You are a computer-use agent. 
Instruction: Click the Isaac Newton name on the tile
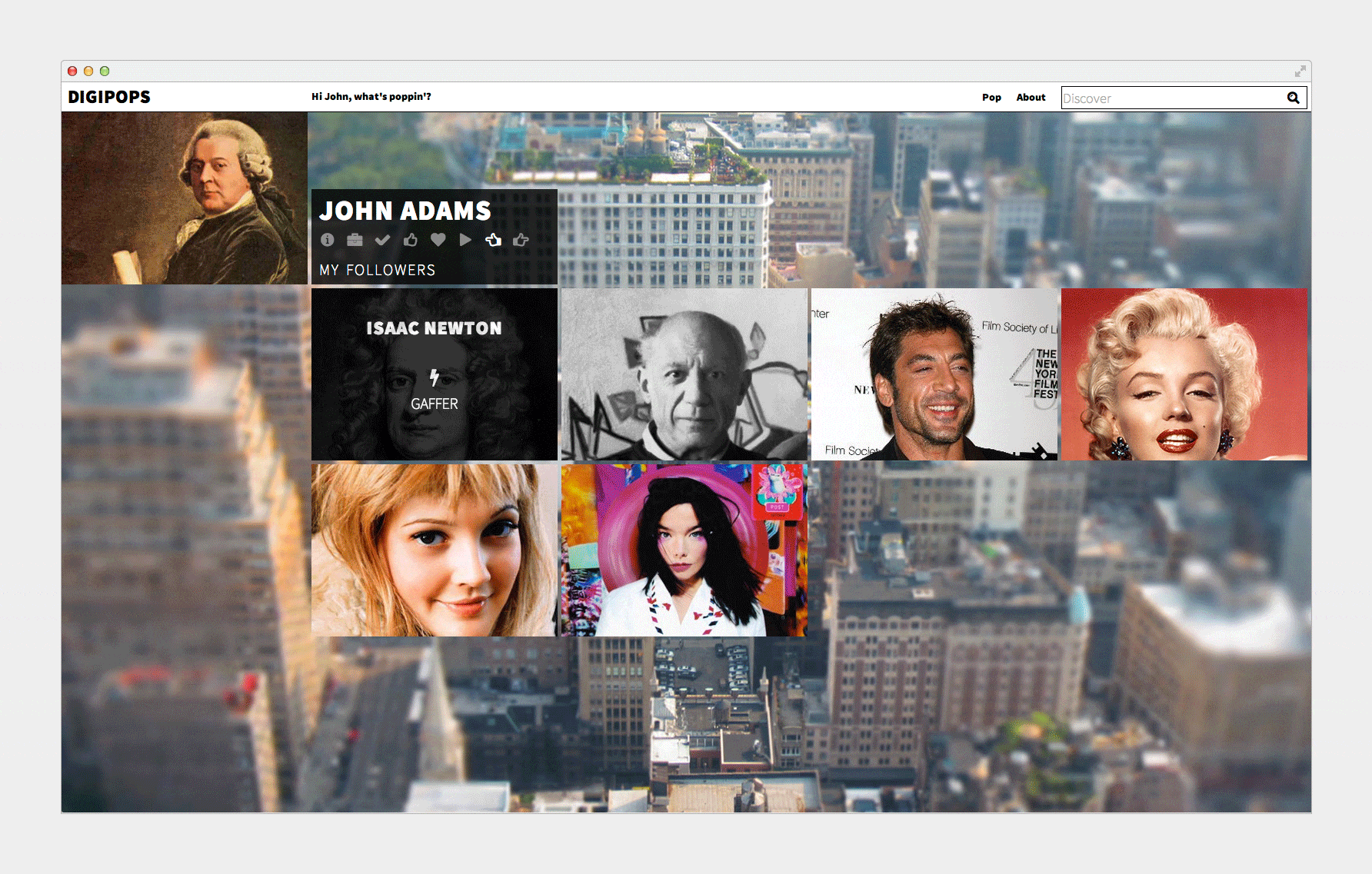pos(434,328)
